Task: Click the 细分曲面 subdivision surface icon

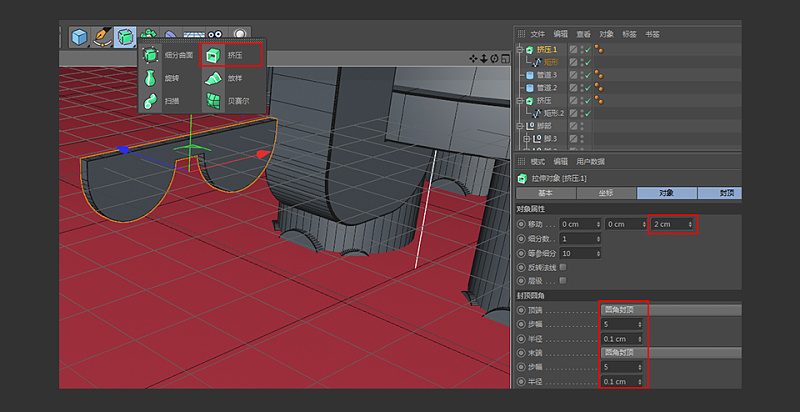Action: click(x=150, y=55)
